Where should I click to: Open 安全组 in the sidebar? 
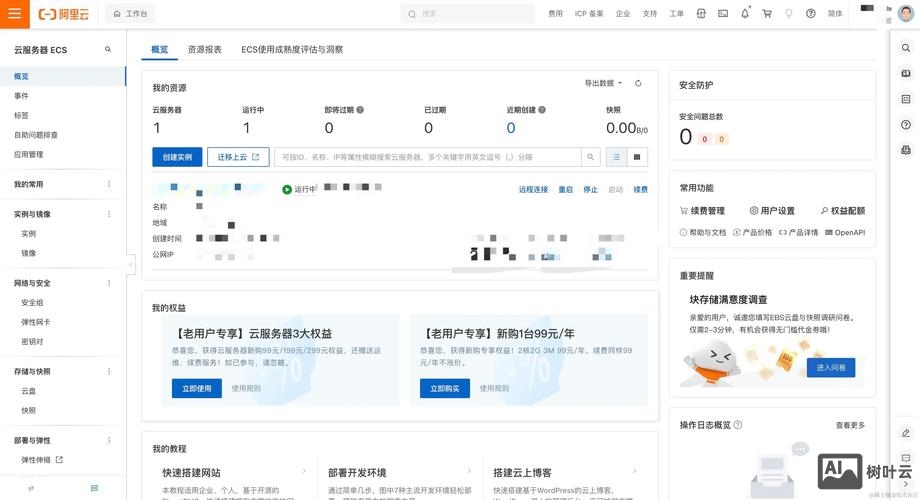(32, 302)
